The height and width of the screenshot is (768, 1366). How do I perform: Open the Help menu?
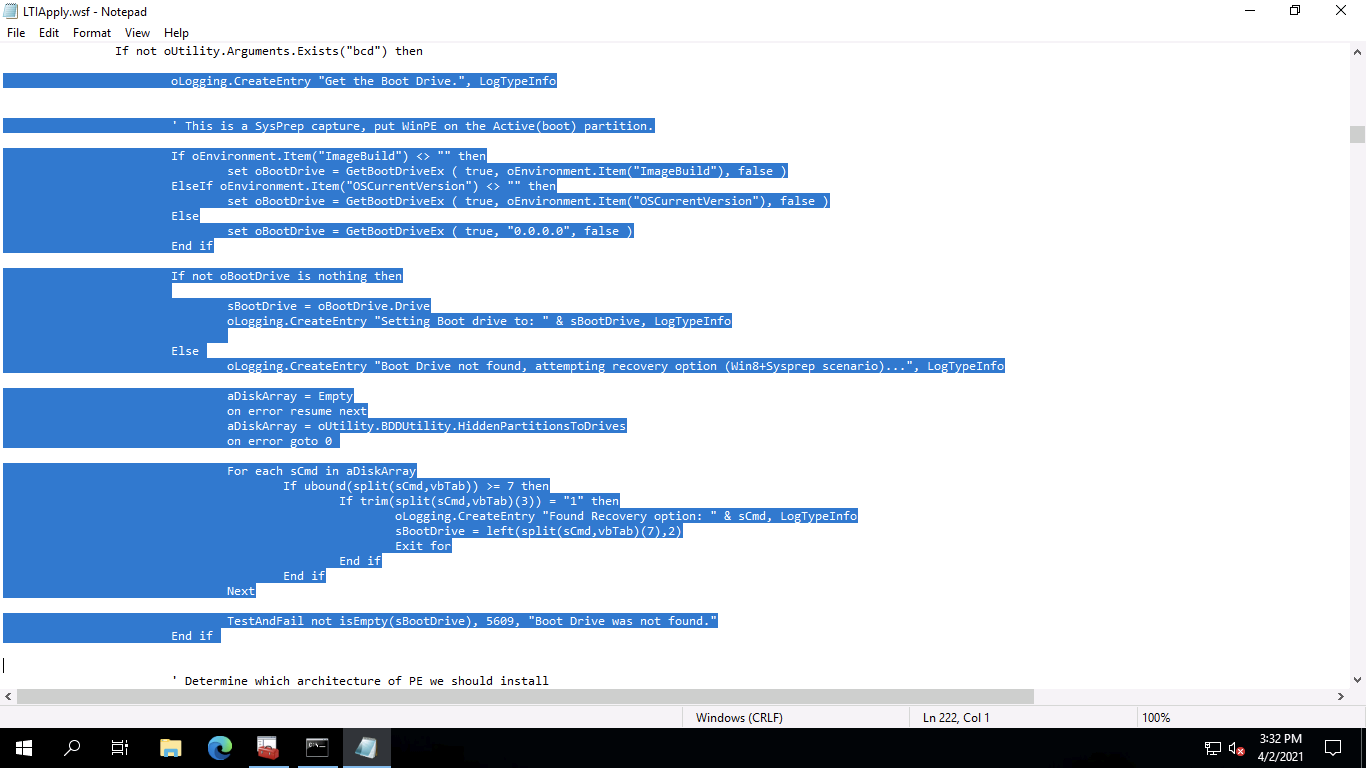[176, 32]
